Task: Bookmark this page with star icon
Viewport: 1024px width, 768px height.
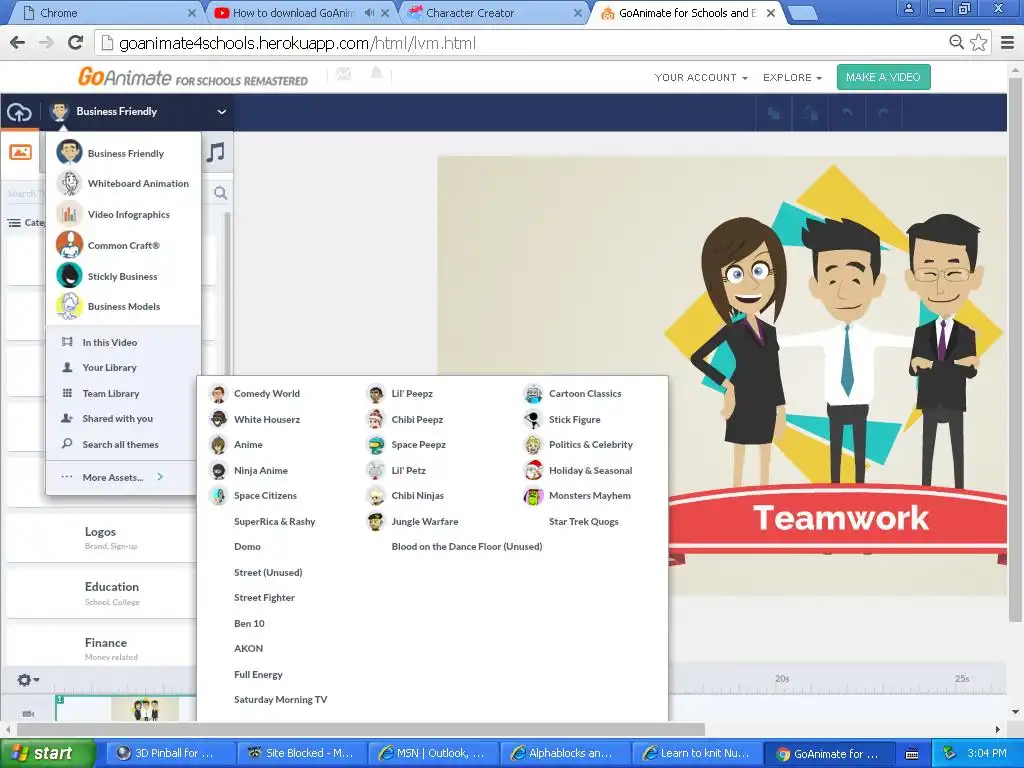Action: [x=978, y=43]
